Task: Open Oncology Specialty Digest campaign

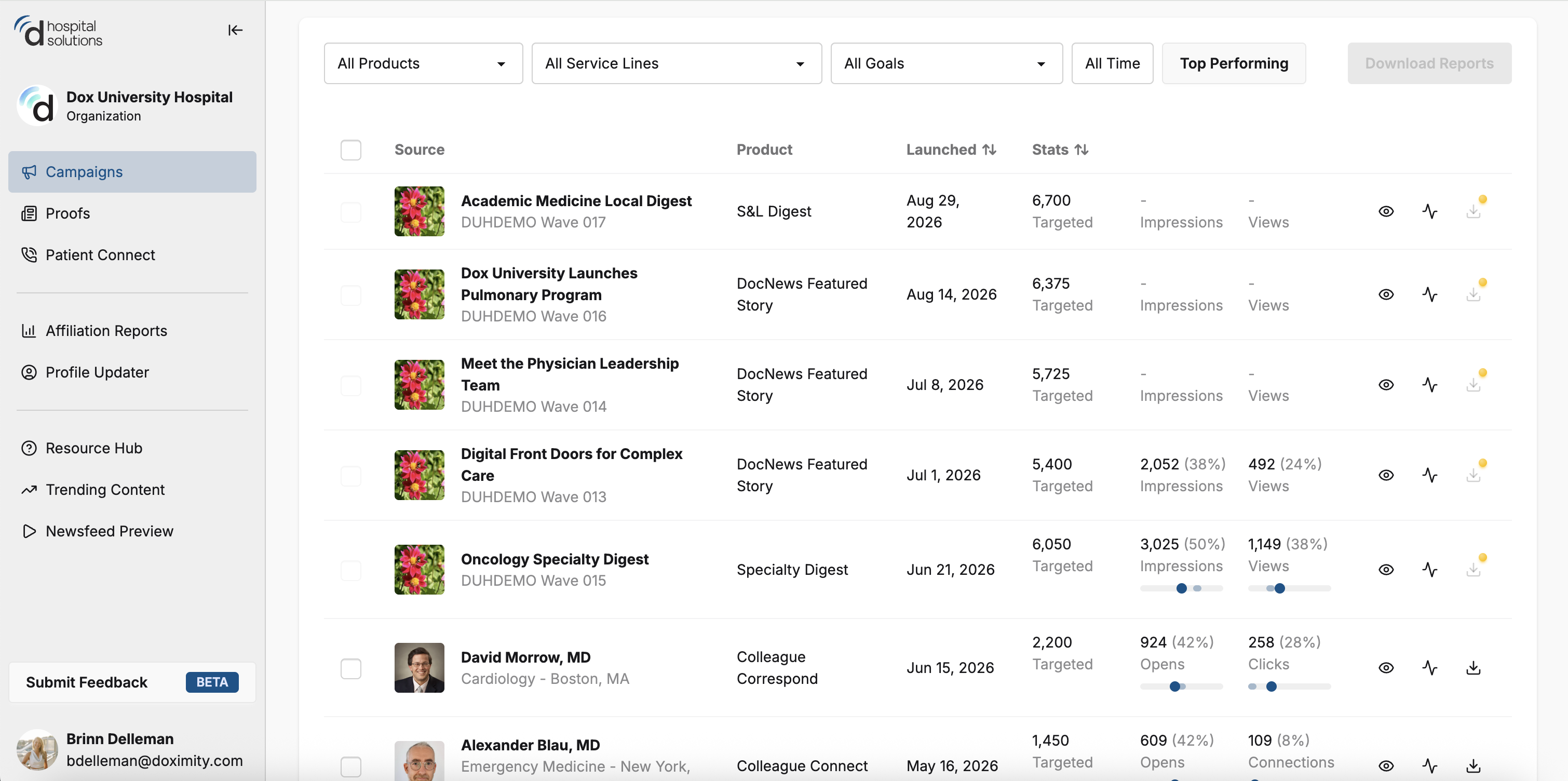Action: point(555,559)
